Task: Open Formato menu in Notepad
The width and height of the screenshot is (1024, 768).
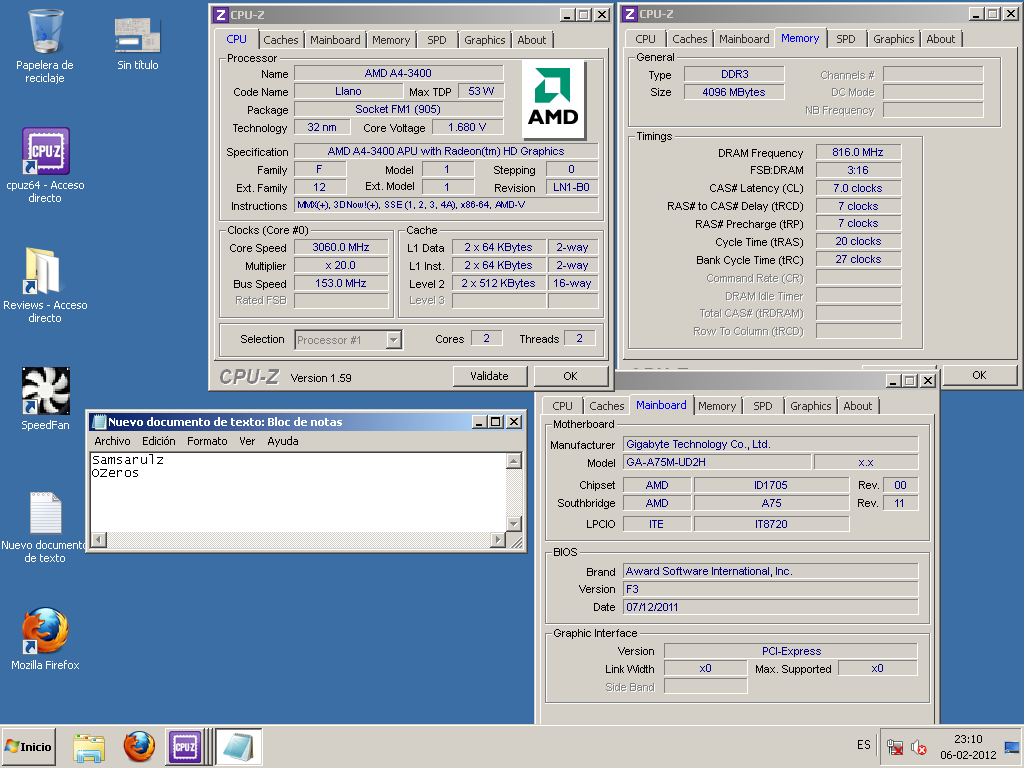Action: [207, 441]
